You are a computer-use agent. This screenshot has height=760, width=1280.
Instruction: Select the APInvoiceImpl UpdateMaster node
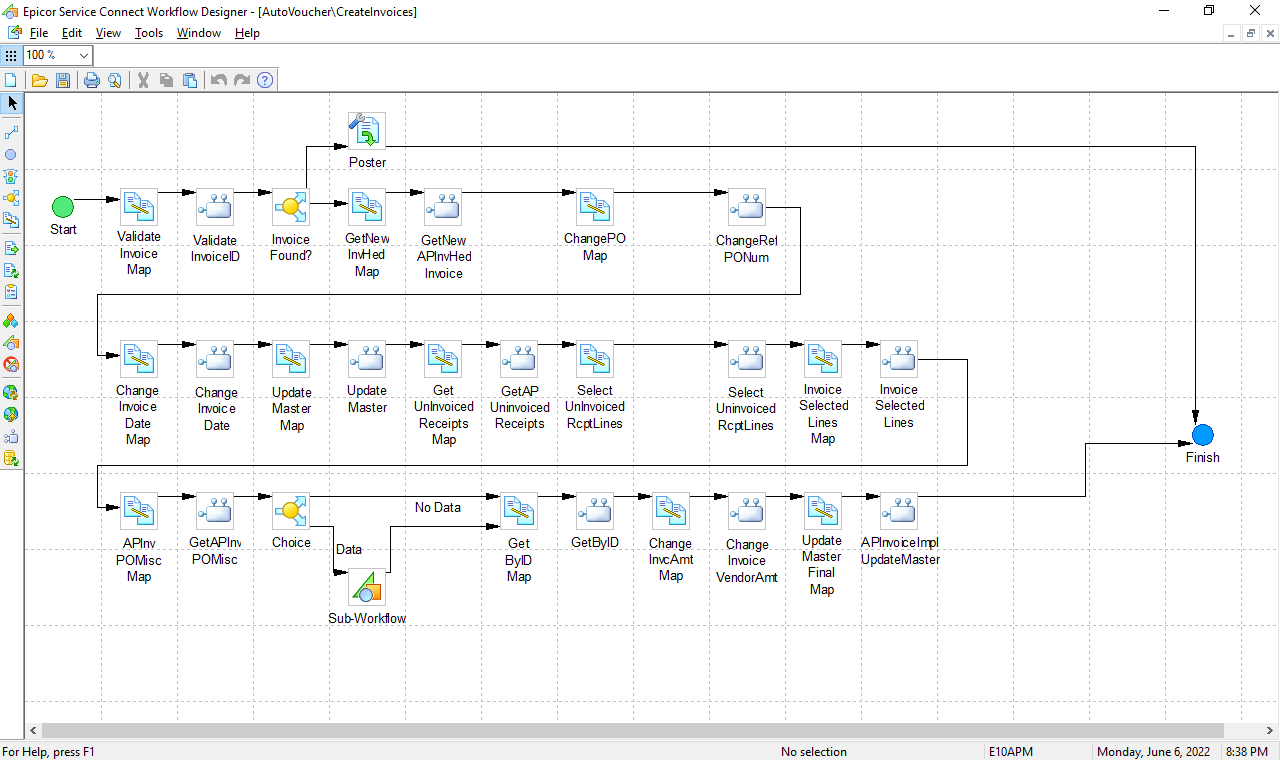coord(899,511)
